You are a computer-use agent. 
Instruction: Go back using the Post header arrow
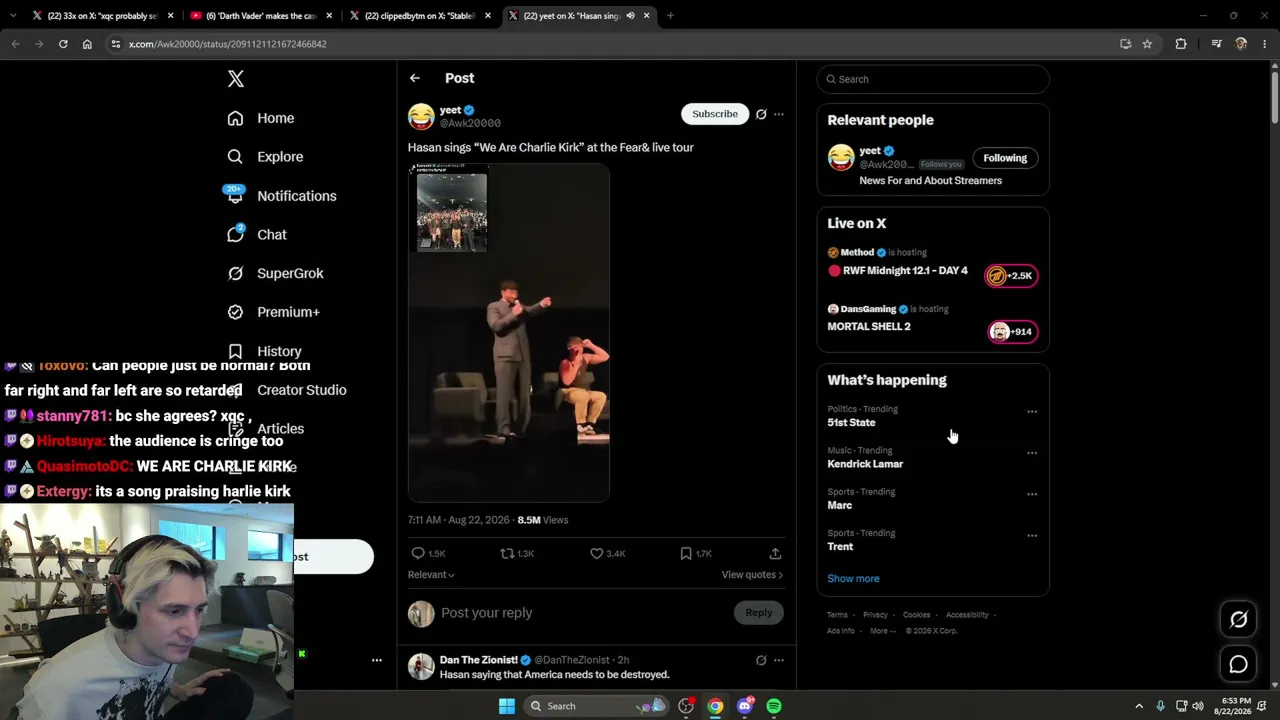[x=415, y=78]
